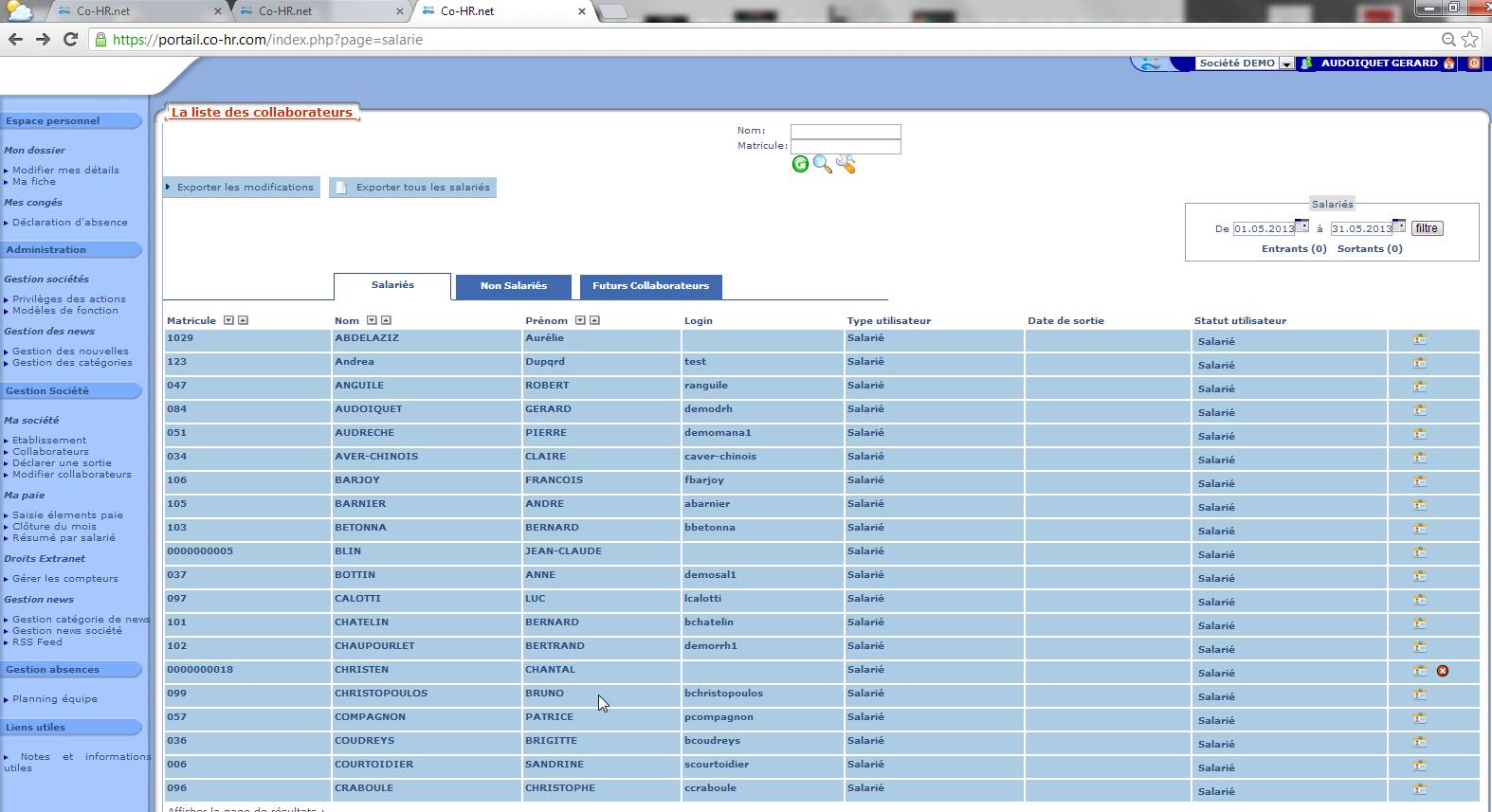Click the red delete icon on CHRISTEN row
1492x812 pixels.
(x=1443, y=671)
